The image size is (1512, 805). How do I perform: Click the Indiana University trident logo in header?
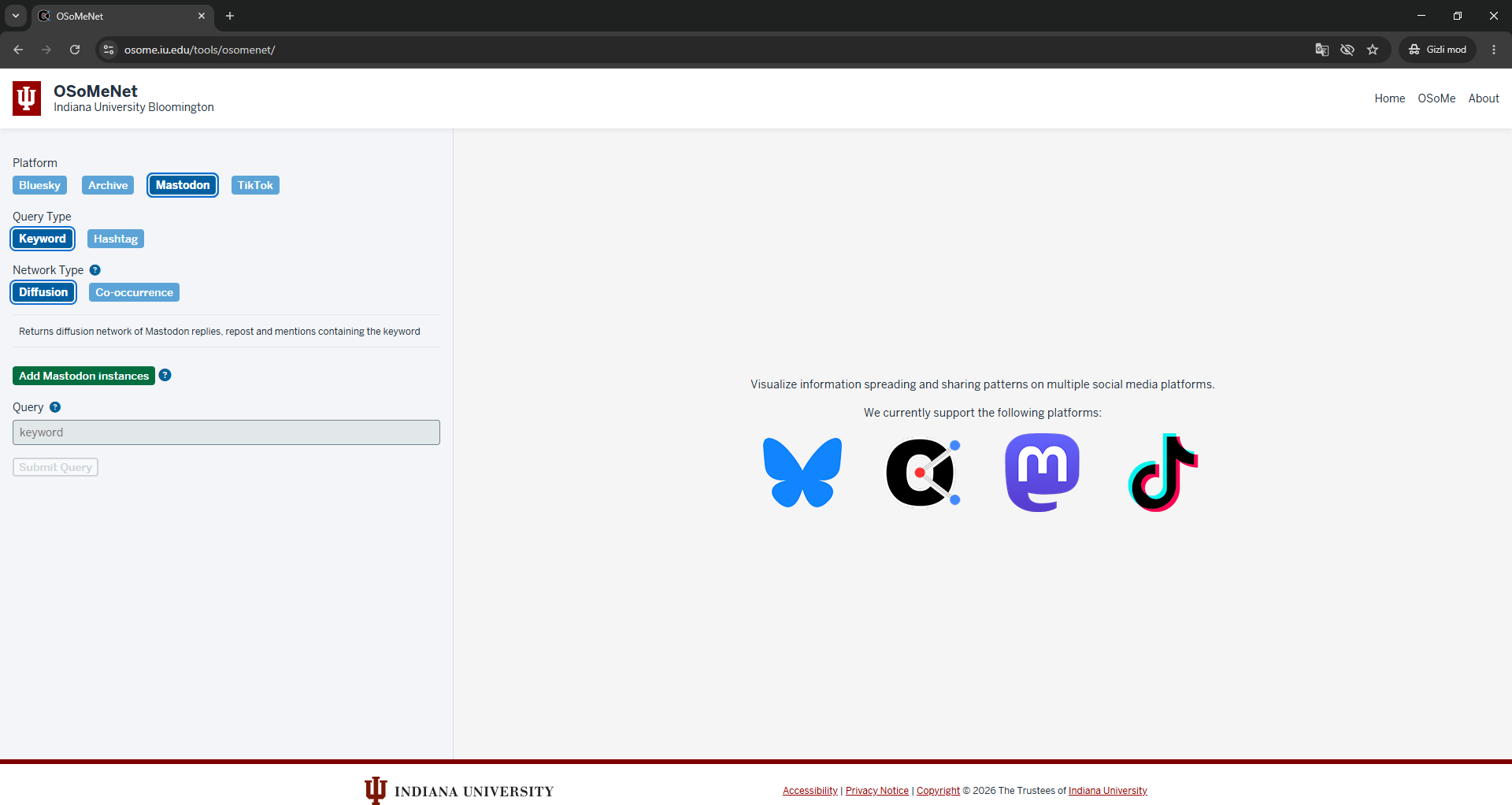27,98
